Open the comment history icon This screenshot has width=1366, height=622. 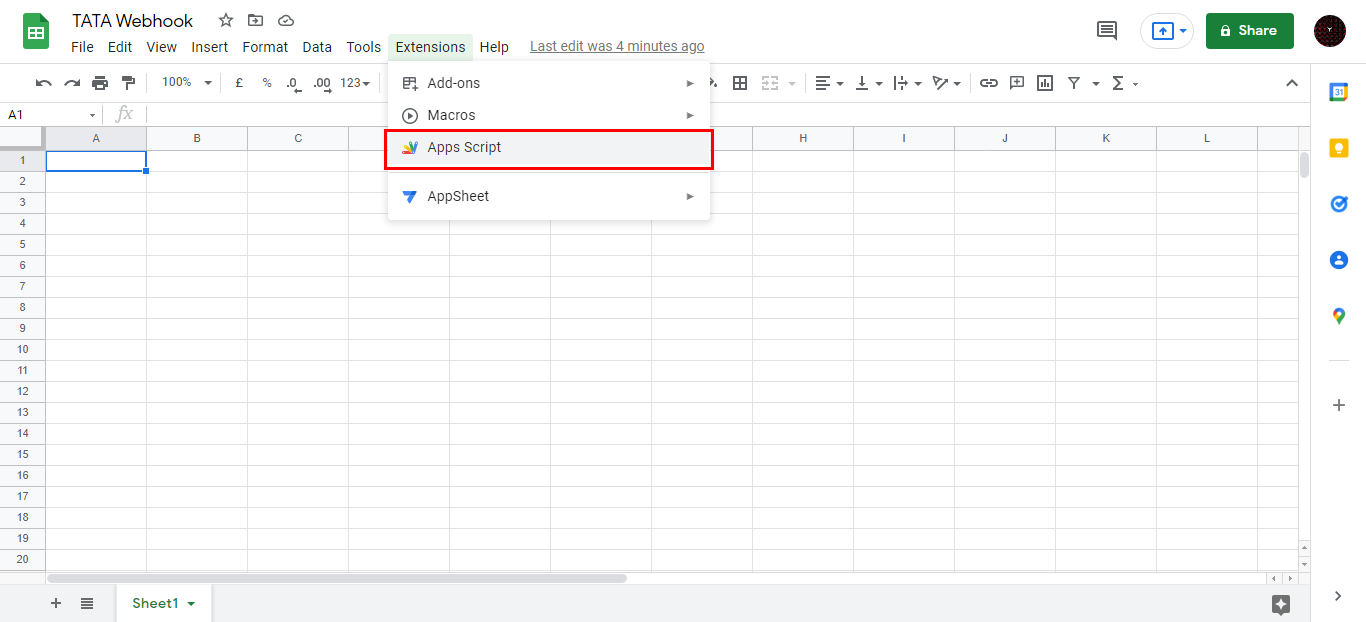pos(1107,31)
